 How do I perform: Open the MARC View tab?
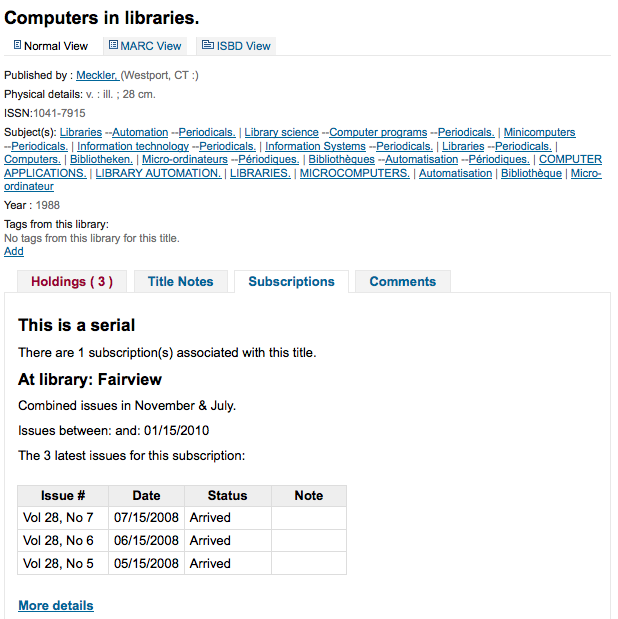coord(145,46)
